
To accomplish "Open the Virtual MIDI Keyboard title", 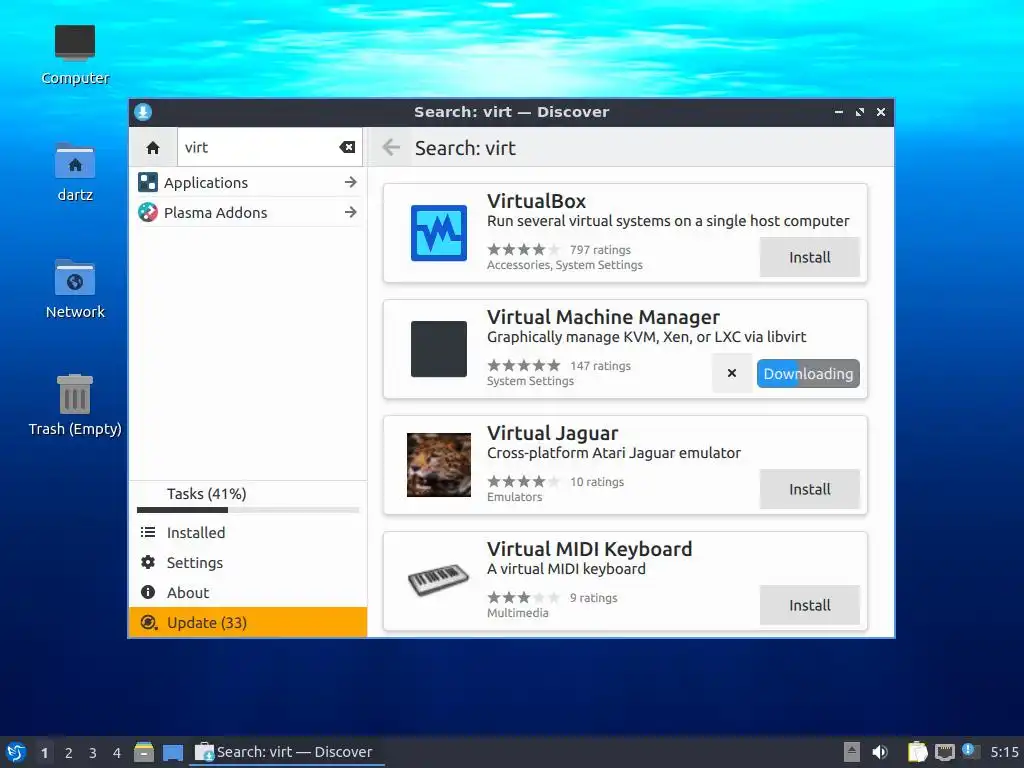I will (x=590, y=549).
